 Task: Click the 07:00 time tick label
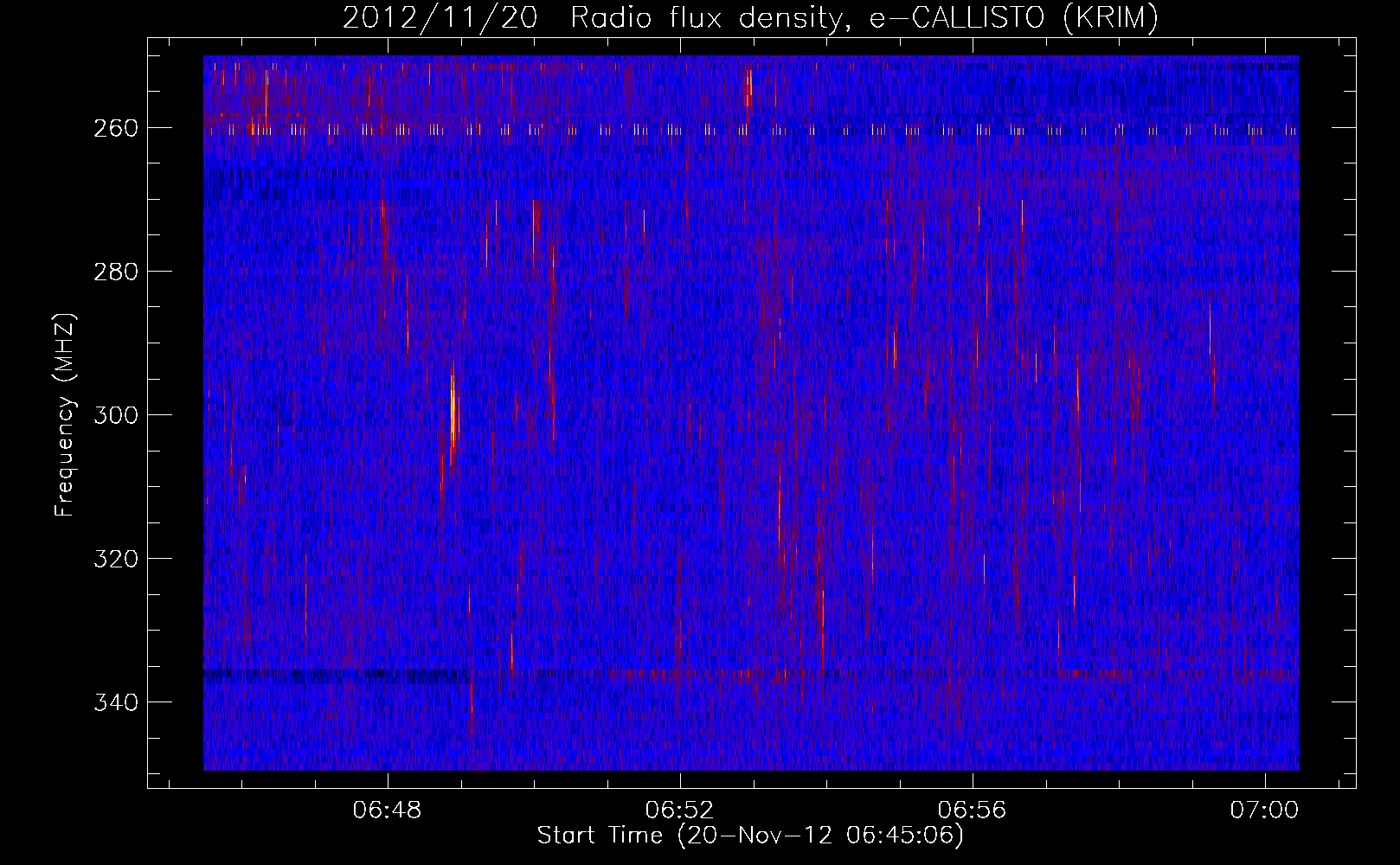coord(1265,811)
